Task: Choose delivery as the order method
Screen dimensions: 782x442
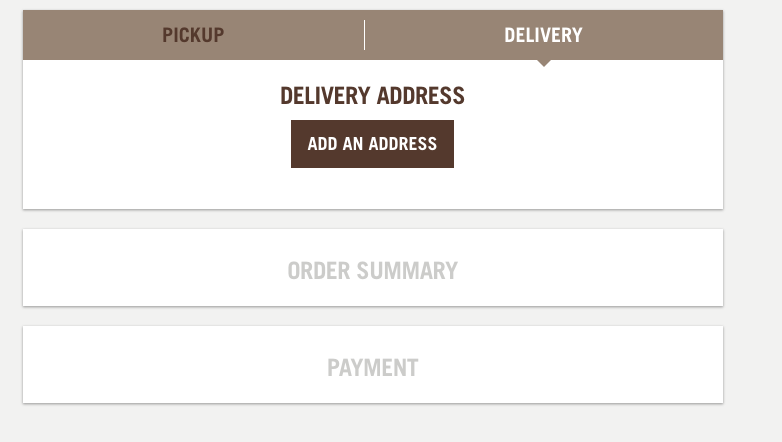Action: tap(544, 35)
